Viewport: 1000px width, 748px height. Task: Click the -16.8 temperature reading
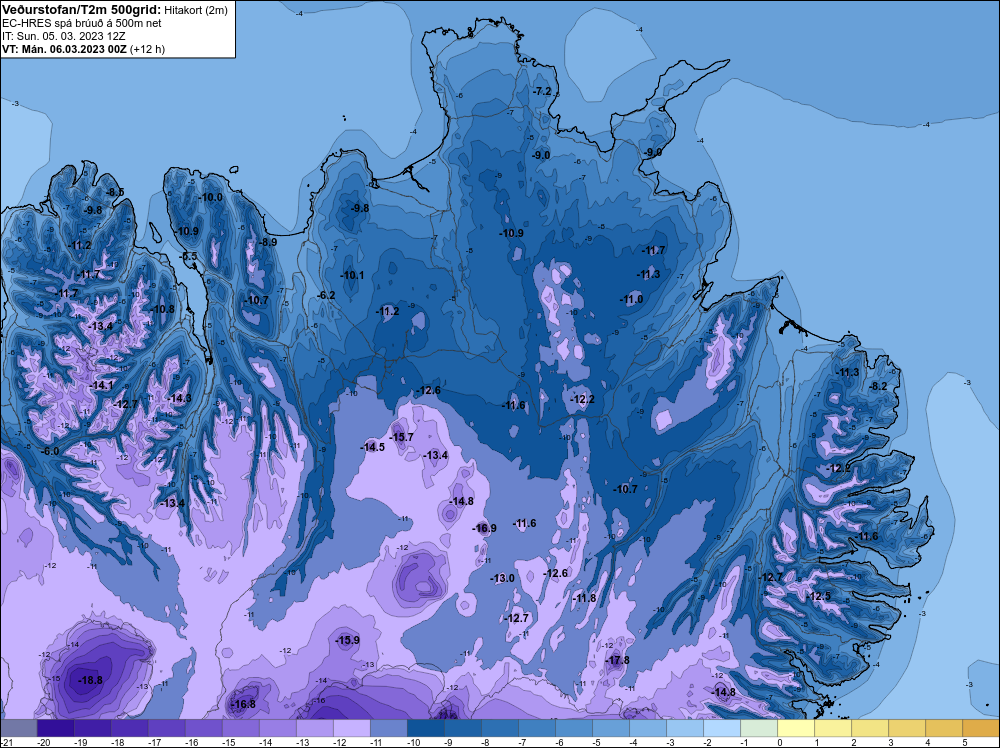[x=242, y=704]
